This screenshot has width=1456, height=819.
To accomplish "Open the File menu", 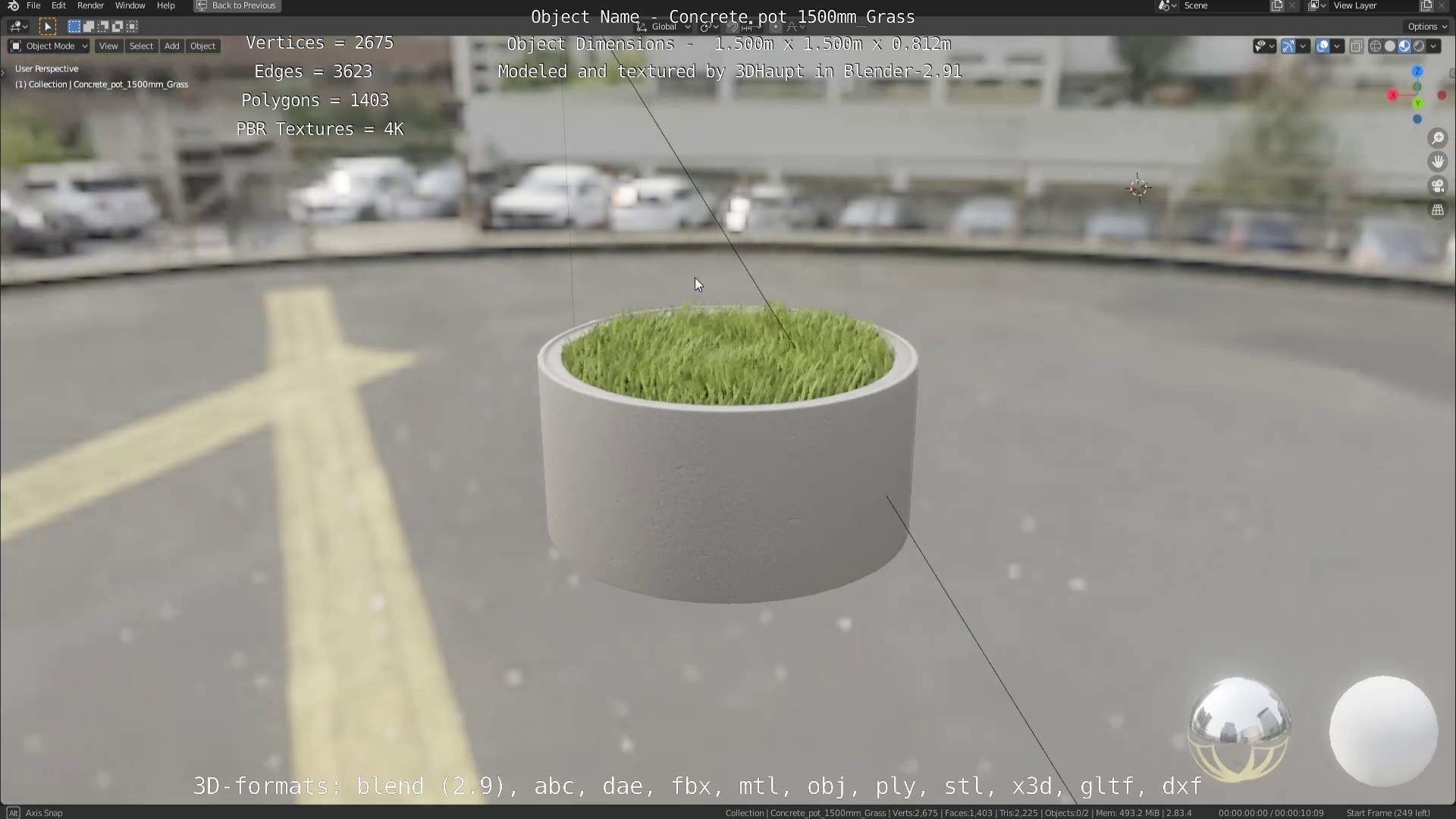I will pos(33,5).
